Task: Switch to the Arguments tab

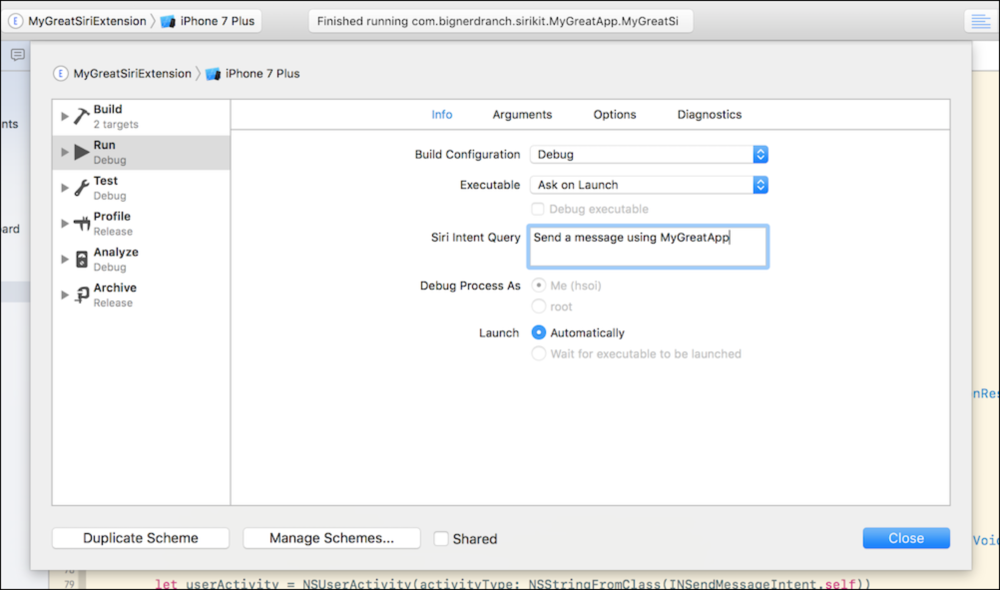Action: point(522,115)
